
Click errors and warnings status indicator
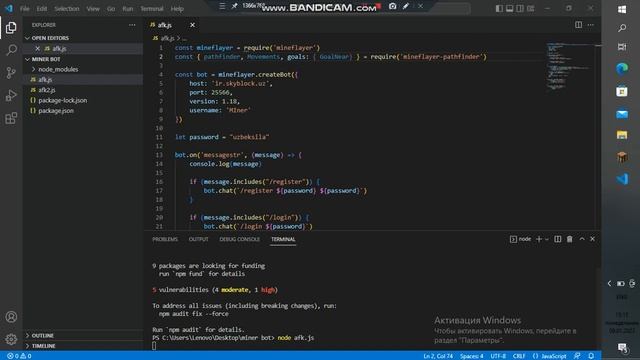(x=19, y=356)
